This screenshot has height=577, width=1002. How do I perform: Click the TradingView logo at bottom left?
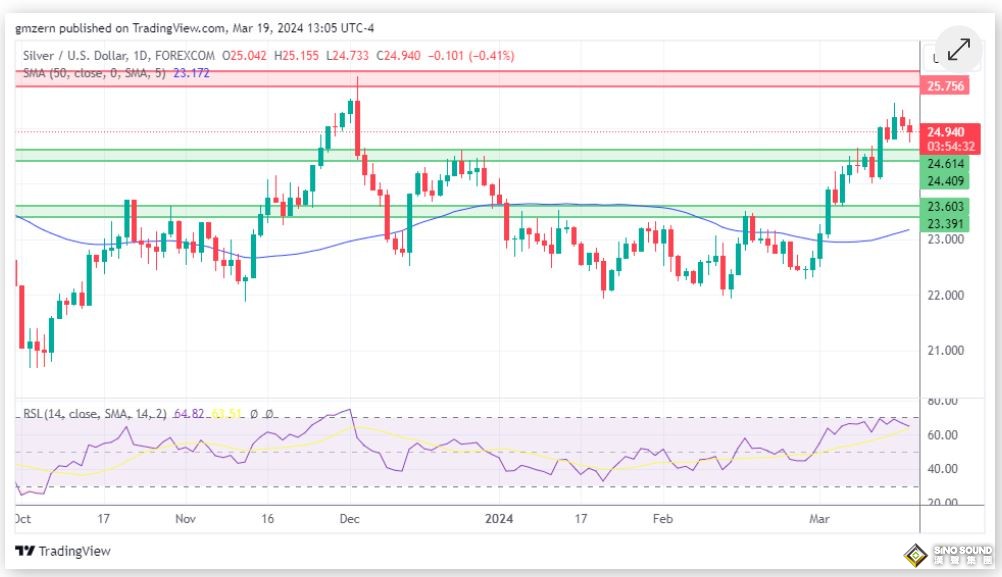click(63, 551)
